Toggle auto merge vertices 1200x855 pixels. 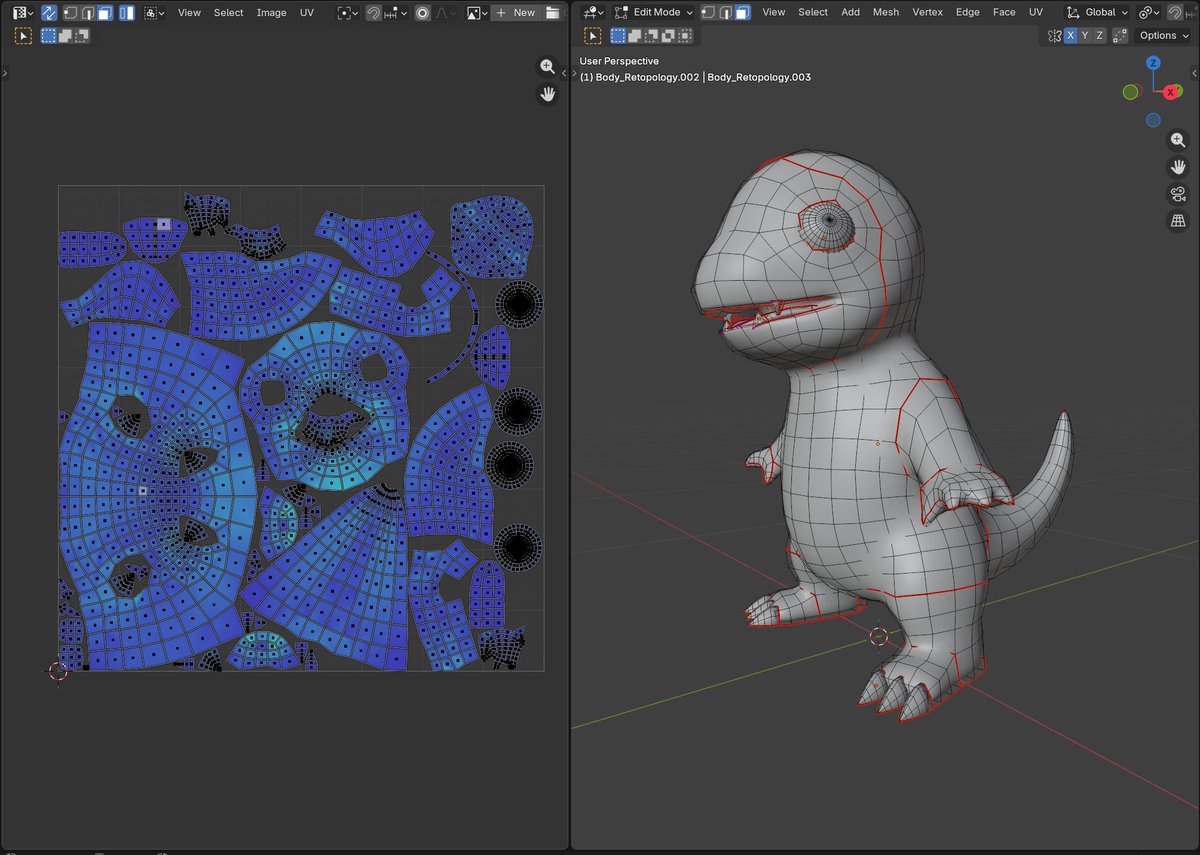point(1120,35)
